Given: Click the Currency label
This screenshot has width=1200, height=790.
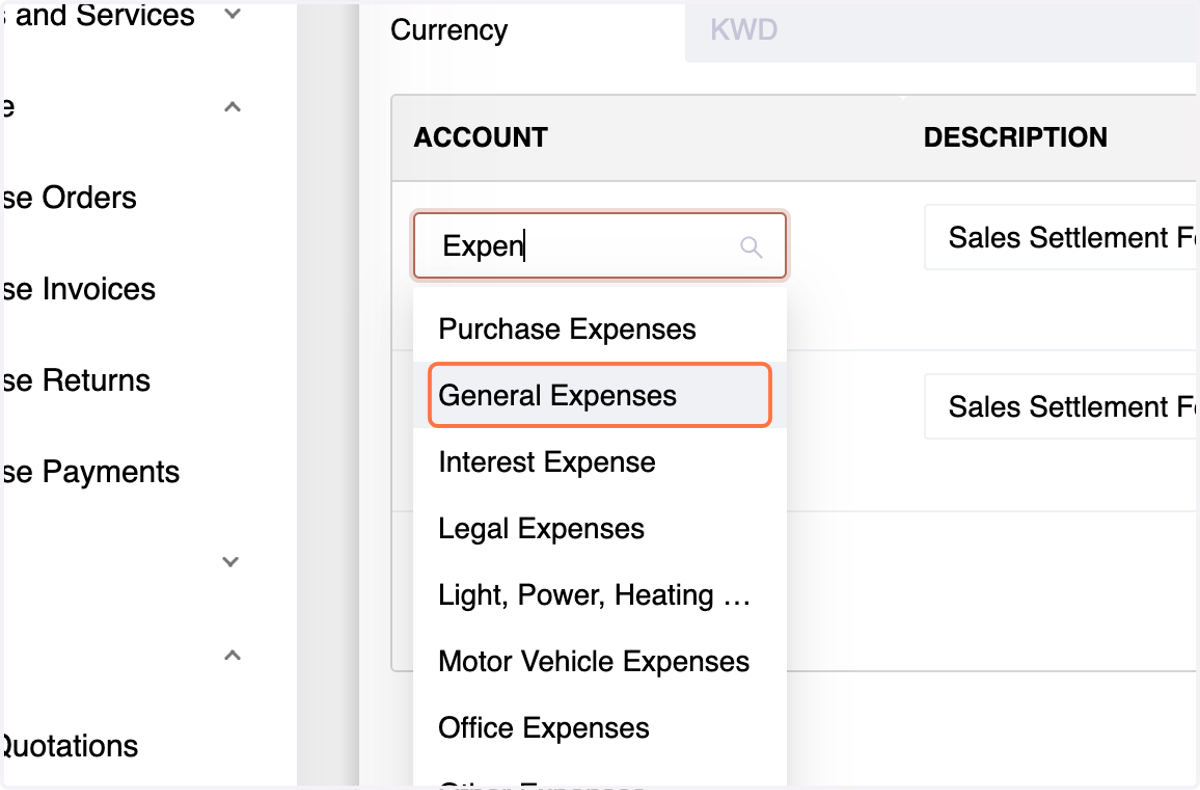Looking at the screenshot, I should pos(449,30).
